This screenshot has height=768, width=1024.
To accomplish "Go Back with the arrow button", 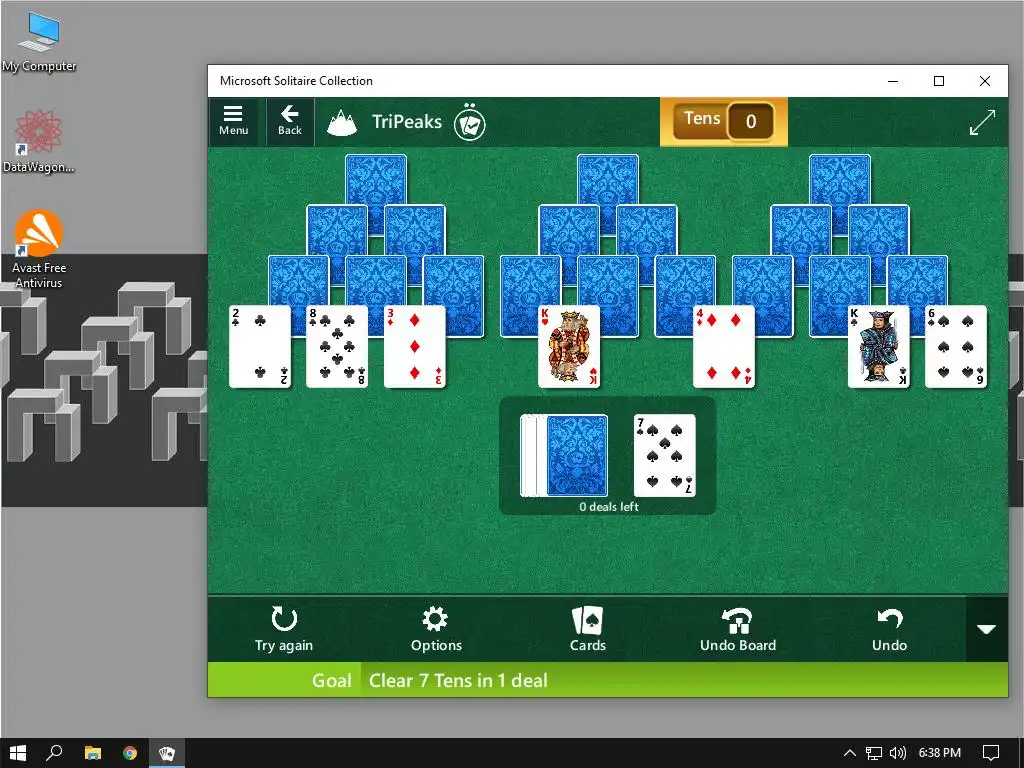I will tap(289, 121).
